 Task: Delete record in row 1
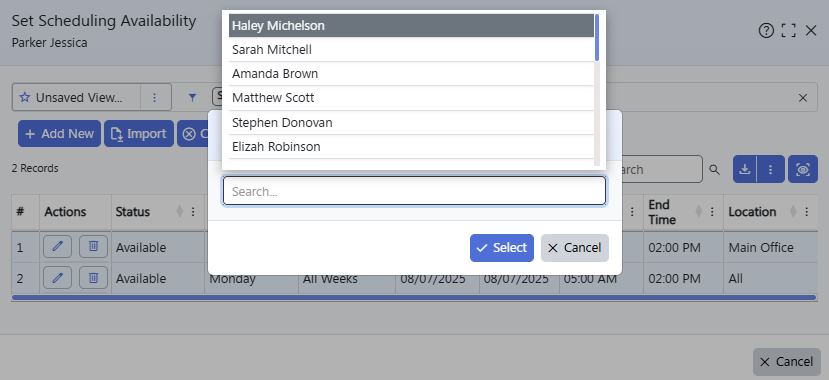pos(94,247)
